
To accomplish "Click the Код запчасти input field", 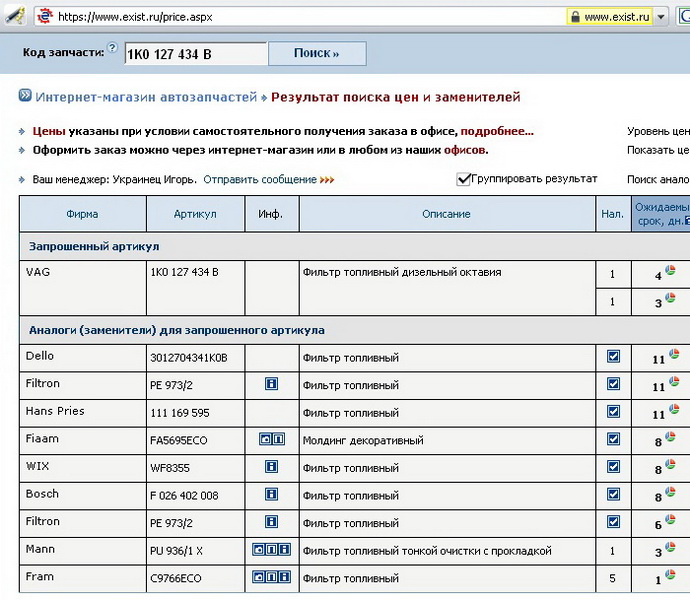I will click(196, 54).
